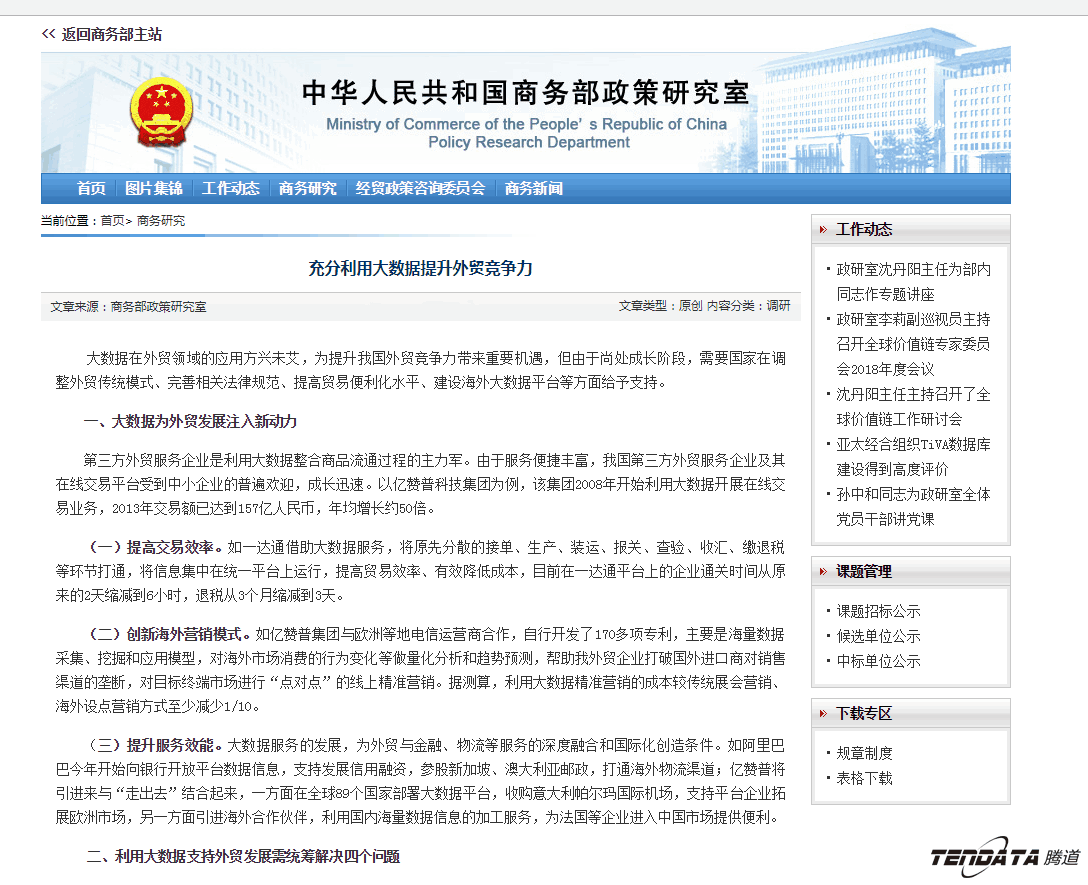Click the red arrow icon beside 工作动态 panel header
Image resolution: width=1088 pixels, height=885 pixels.
(824, 229)
